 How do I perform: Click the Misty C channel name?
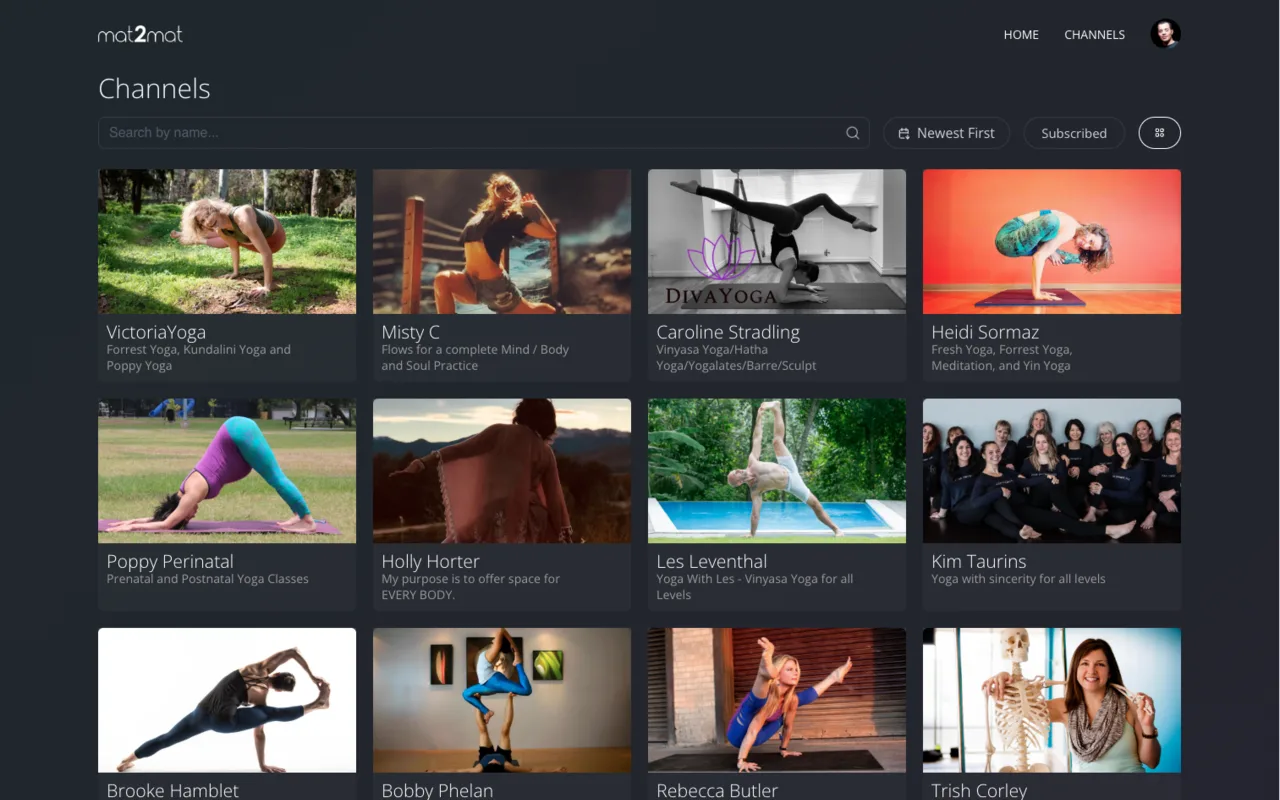pyautogui.click(x=410, y=332)
